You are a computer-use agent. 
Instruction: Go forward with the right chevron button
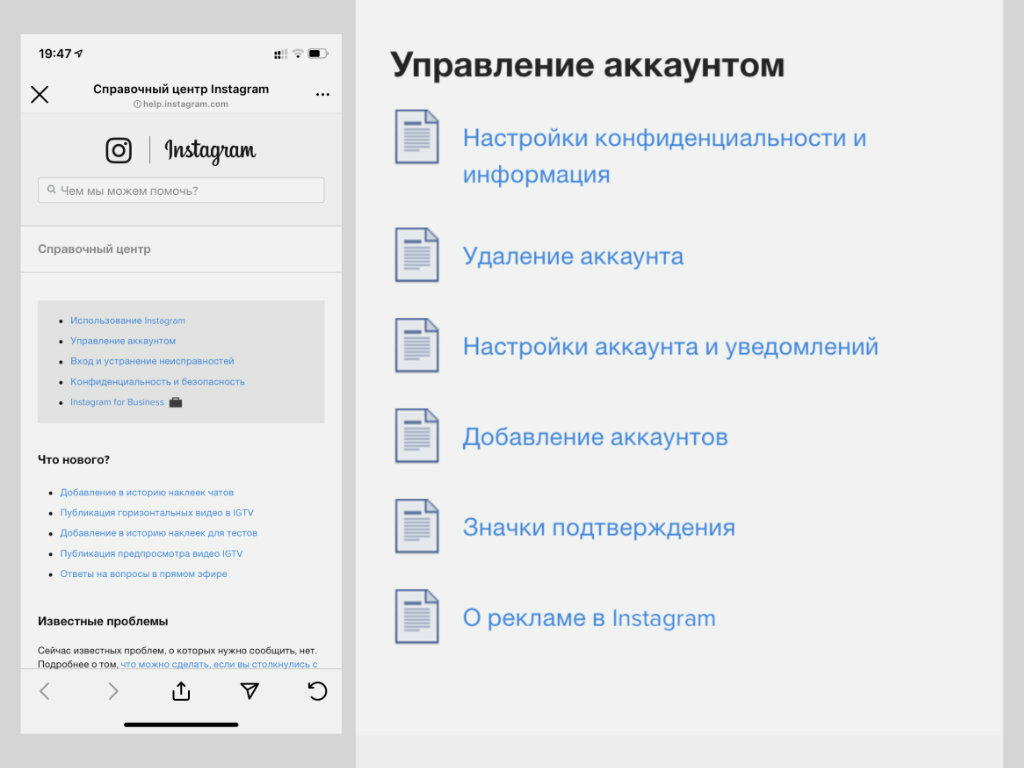(x=113, y=691)
